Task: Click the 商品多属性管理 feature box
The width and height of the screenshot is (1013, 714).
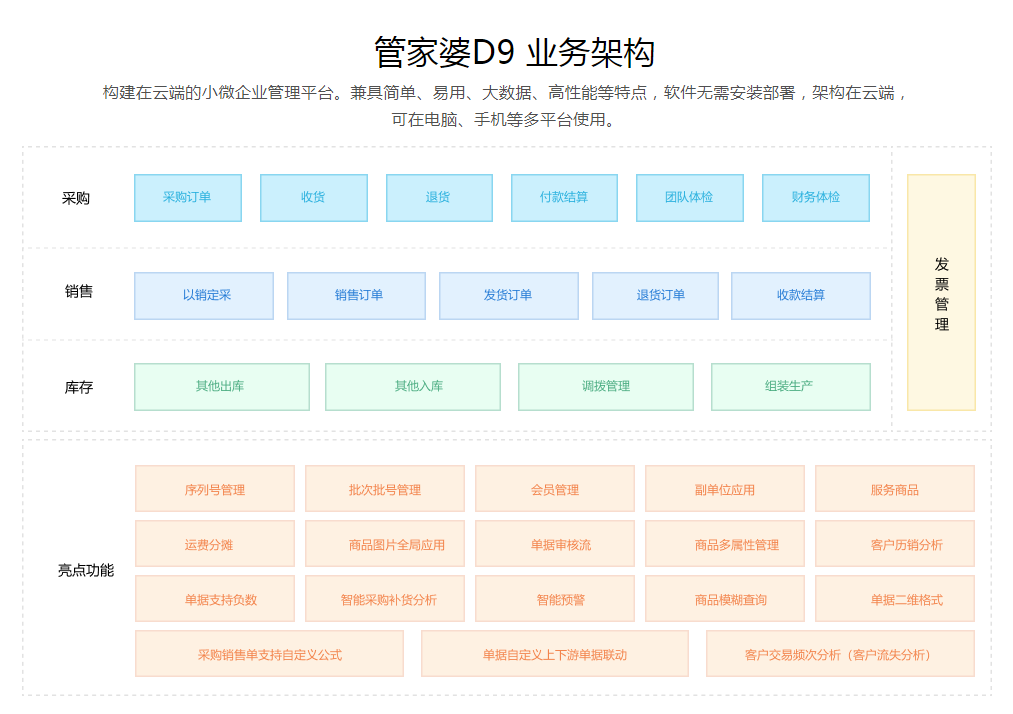Action: [725, 543]
